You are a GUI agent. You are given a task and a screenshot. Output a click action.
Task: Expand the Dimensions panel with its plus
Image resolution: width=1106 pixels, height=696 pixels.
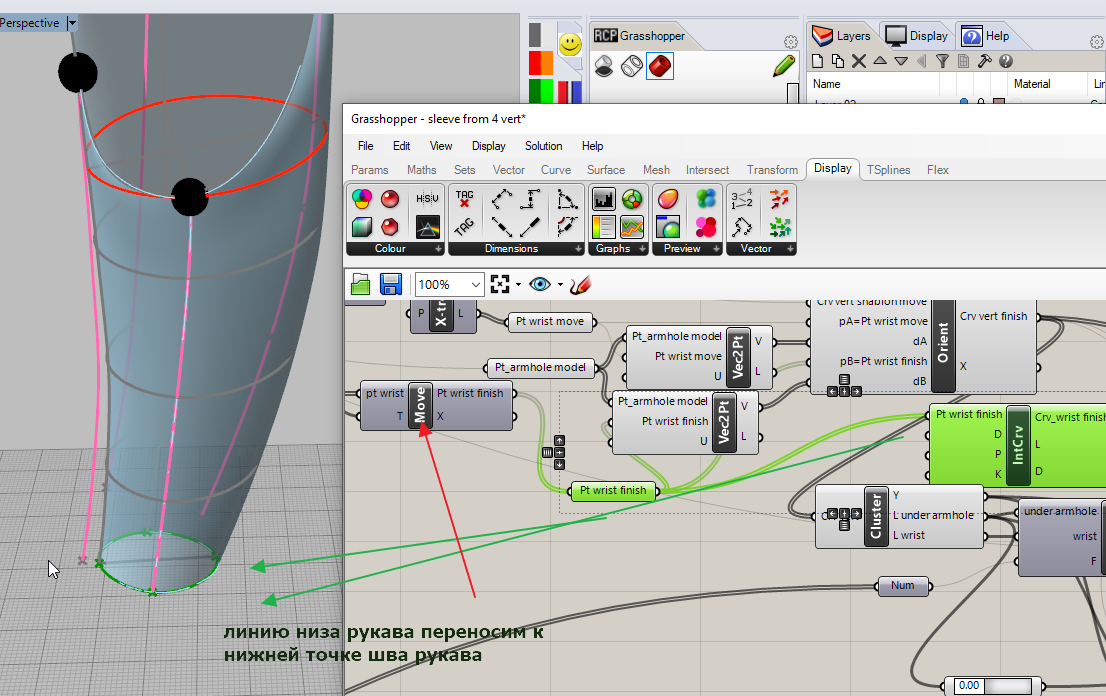point(578,249)
